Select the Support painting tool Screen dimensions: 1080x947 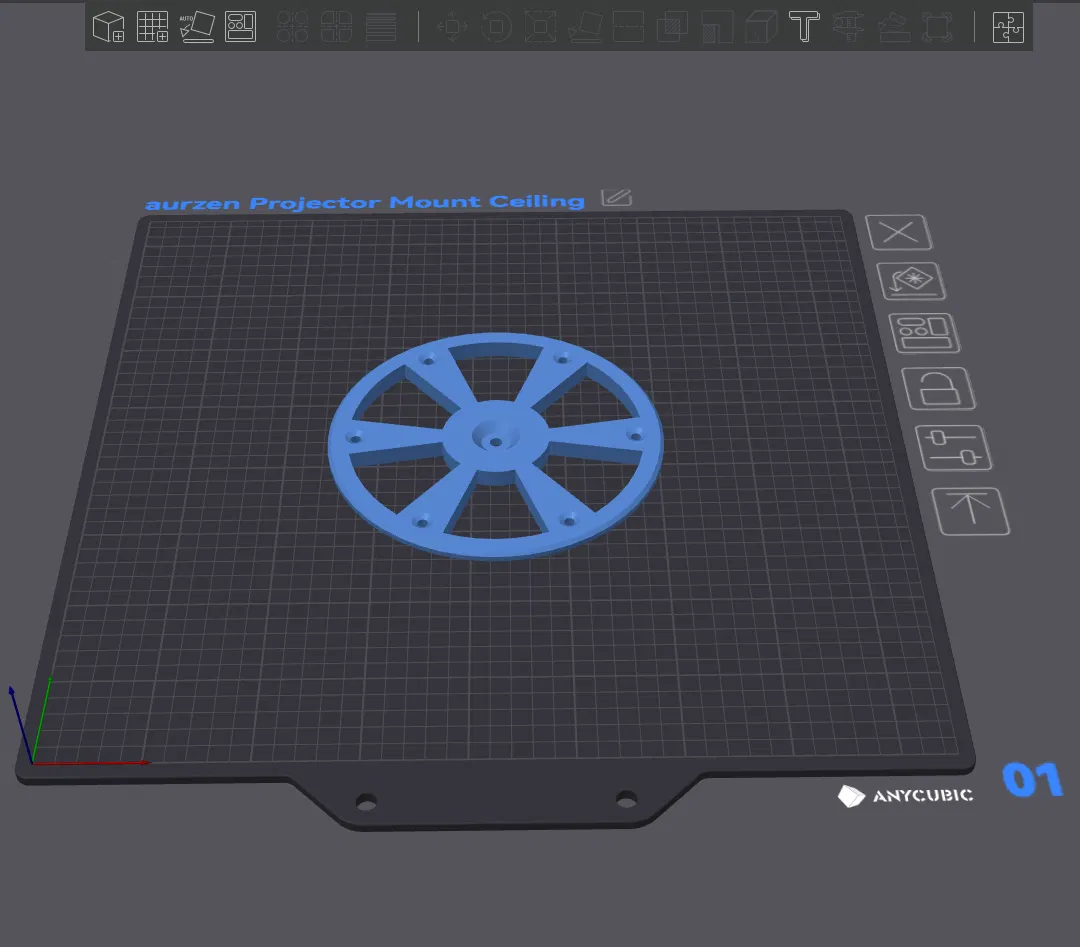(x=717, y=27)
